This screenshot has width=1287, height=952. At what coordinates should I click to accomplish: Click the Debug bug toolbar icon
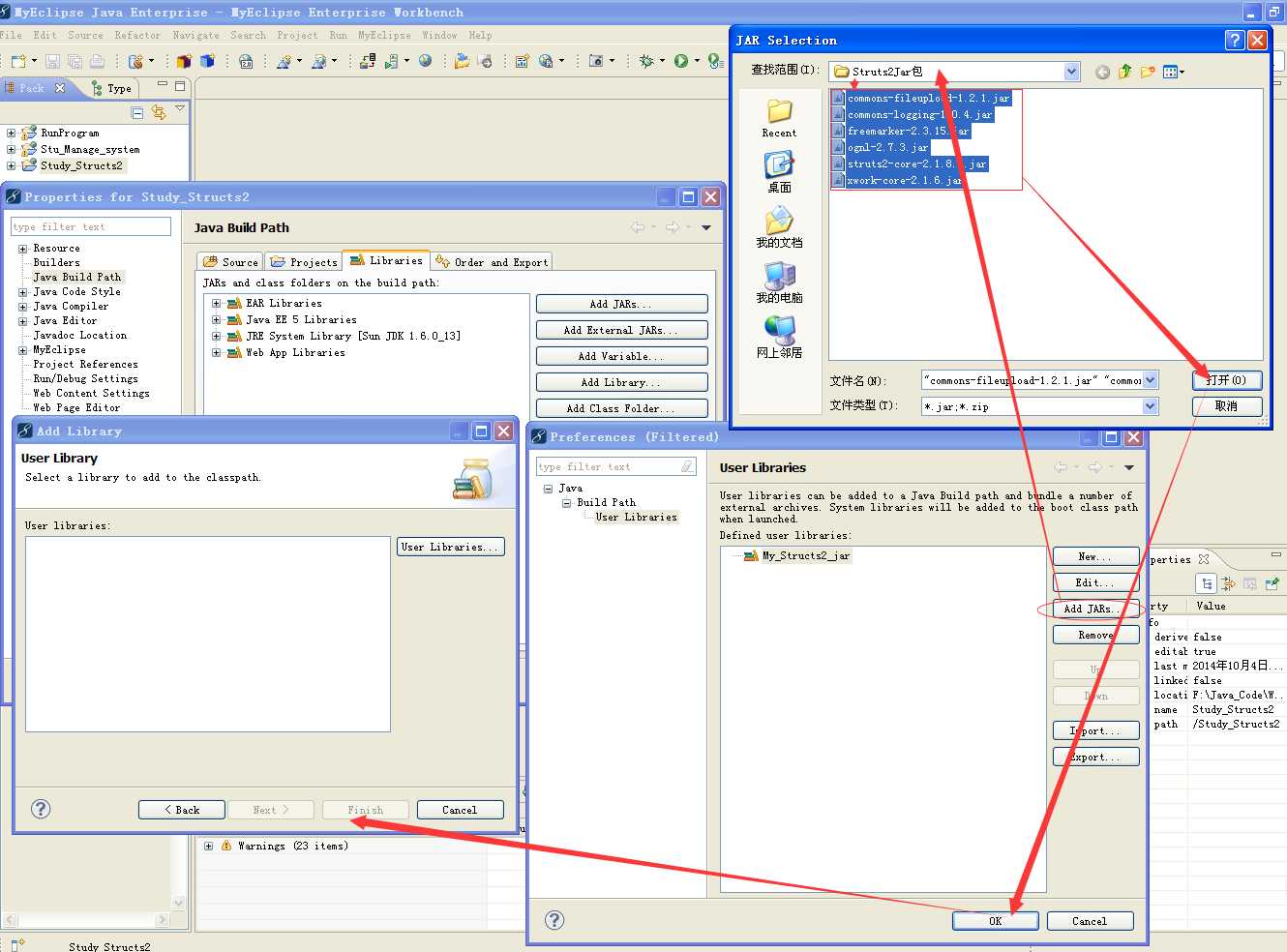click(x=646, y=61)
